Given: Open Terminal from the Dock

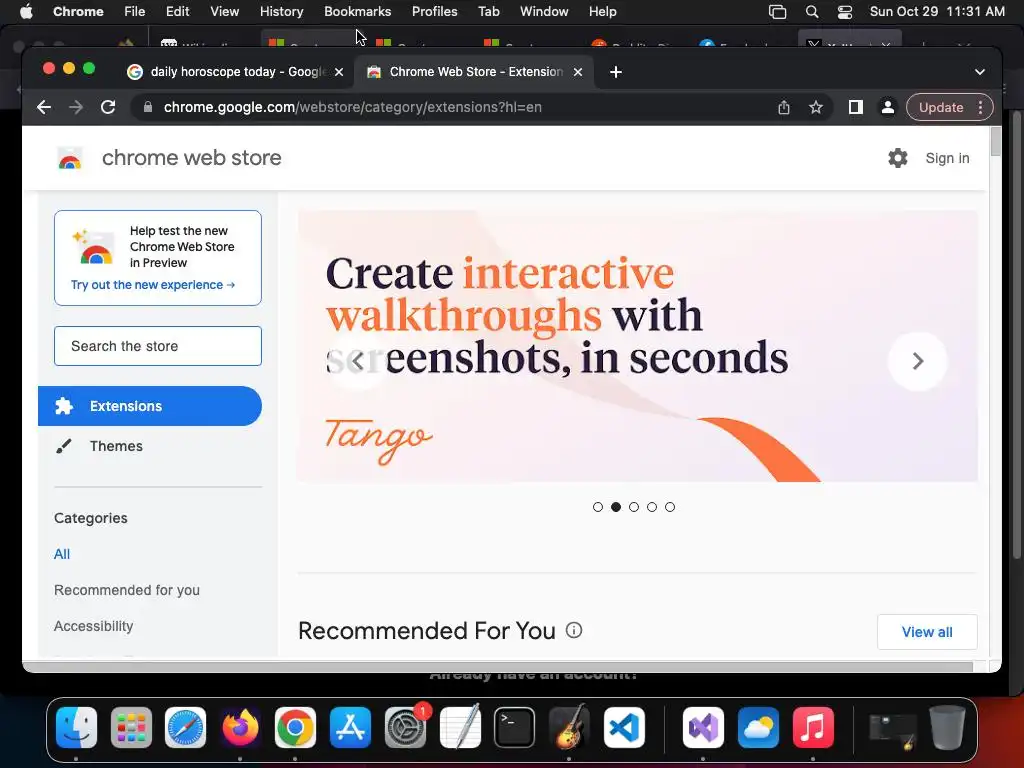Looking at the screenshot, I should (x=515, y=728).
